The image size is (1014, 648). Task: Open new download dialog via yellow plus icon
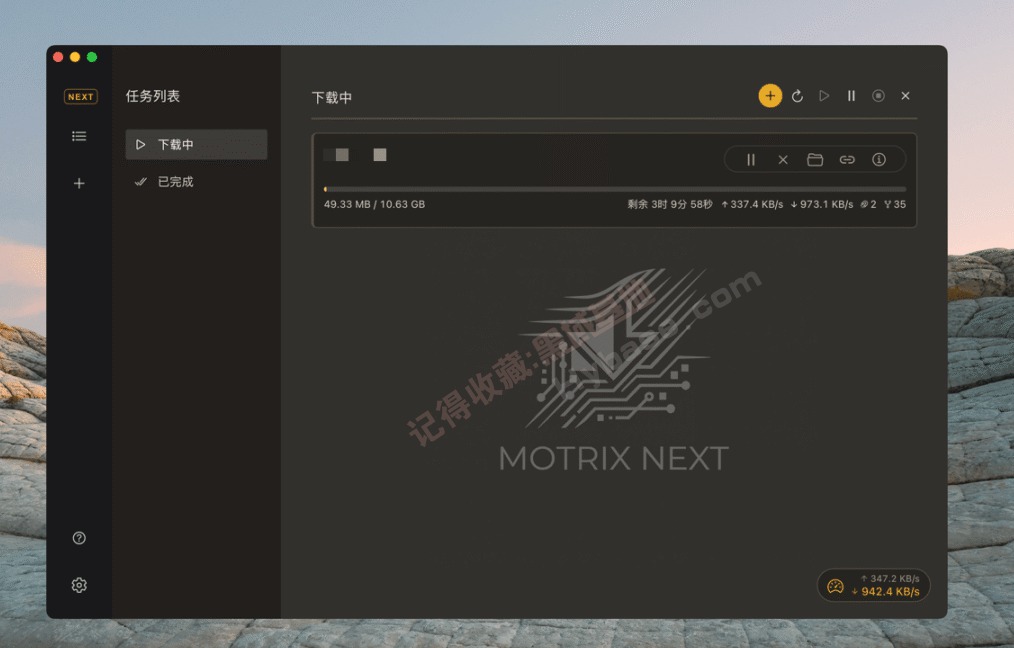[x=770, y=96]
